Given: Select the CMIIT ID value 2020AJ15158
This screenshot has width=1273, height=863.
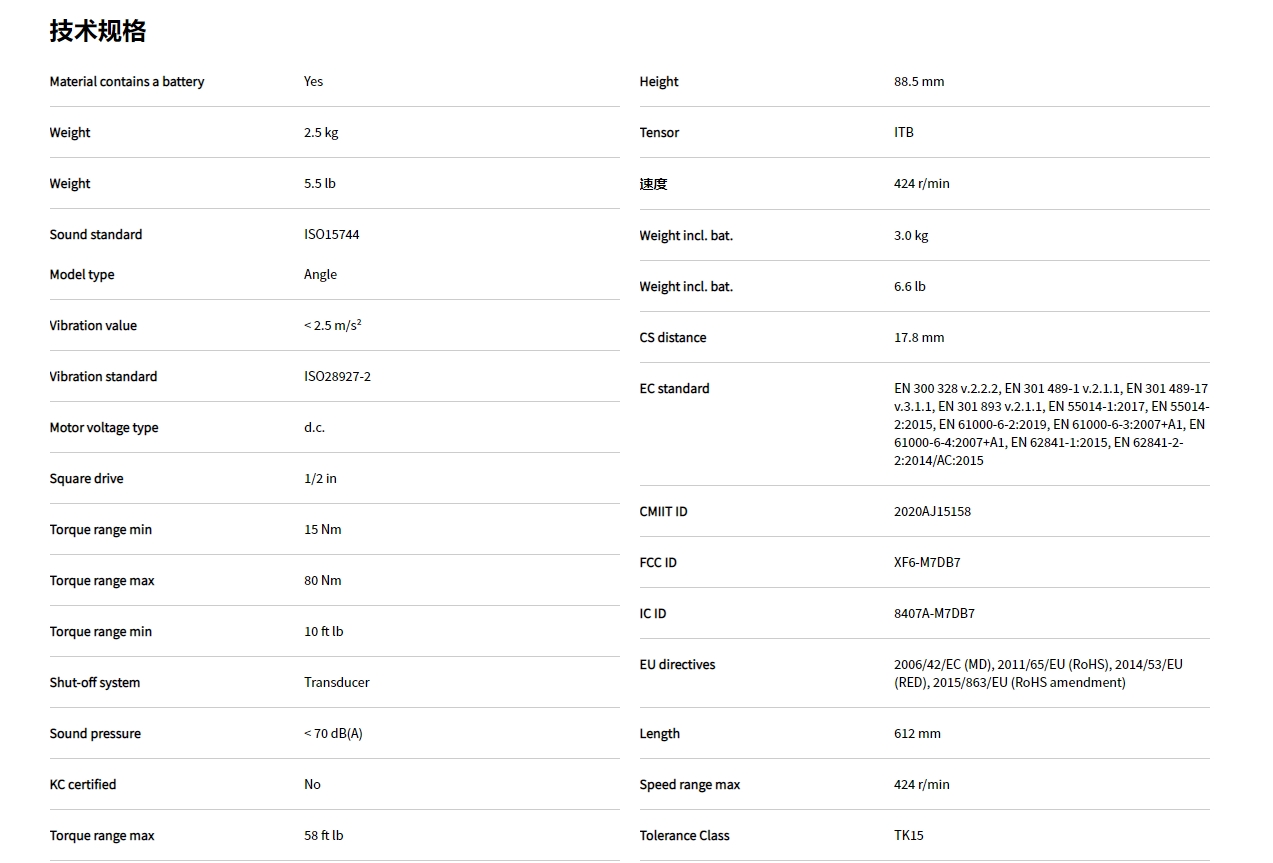Looking at the screenshot, I should coord(932,512).
